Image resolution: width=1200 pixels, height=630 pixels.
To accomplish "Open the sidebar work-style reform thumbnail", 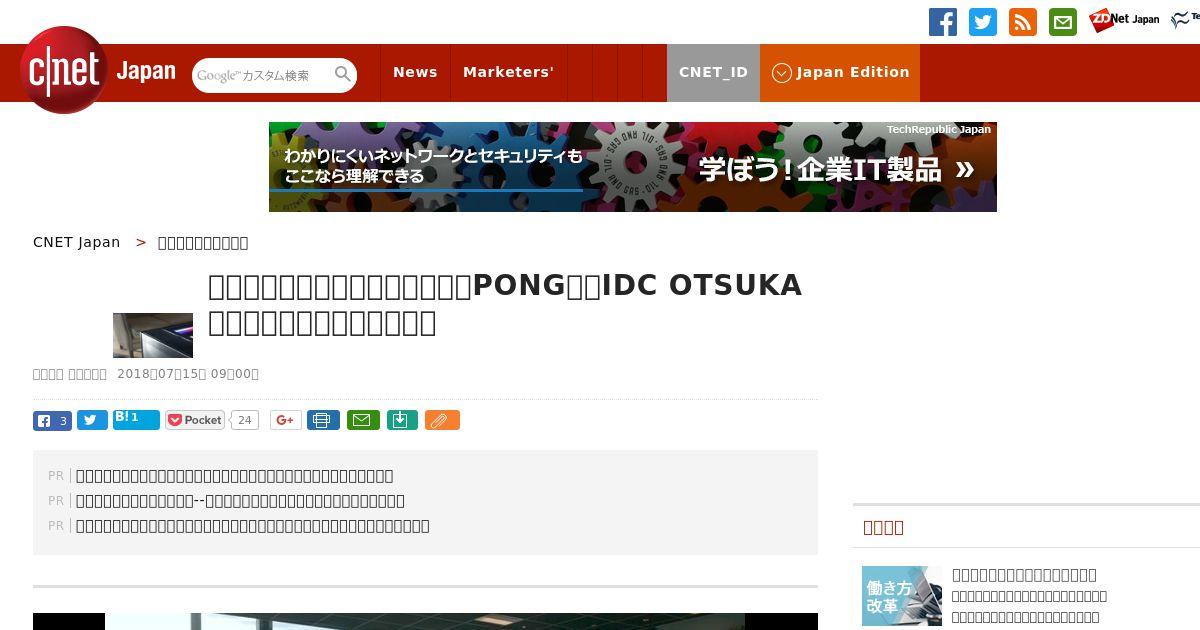I will tap(902, 596).
